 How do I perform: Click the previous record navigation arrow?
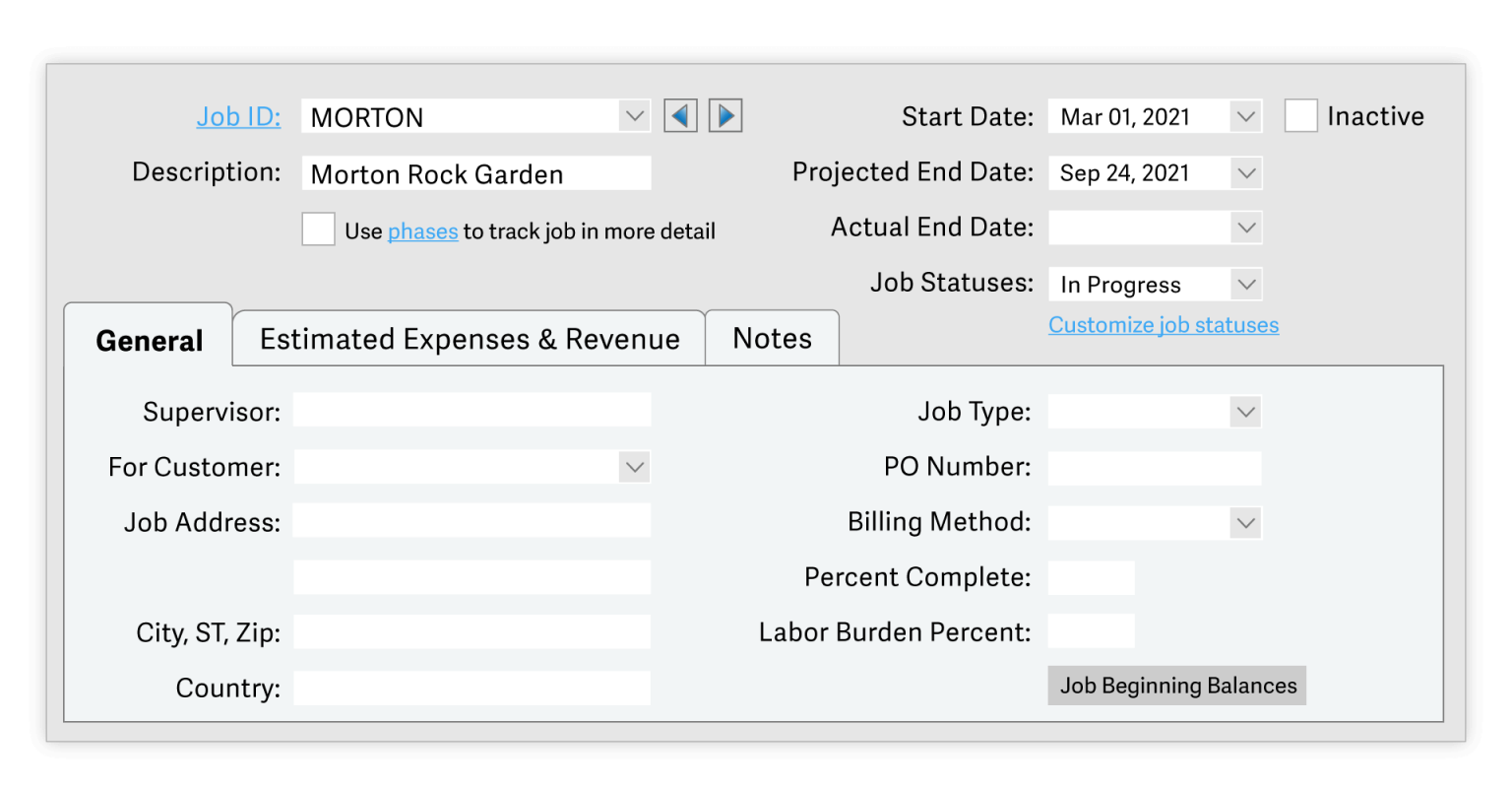pos(679,115)
